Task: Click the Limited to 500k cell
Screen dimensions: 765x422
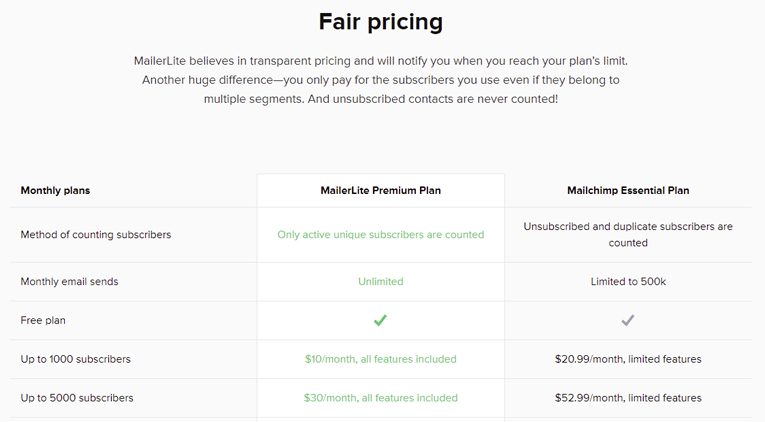Action: click(x=628, y=281)
